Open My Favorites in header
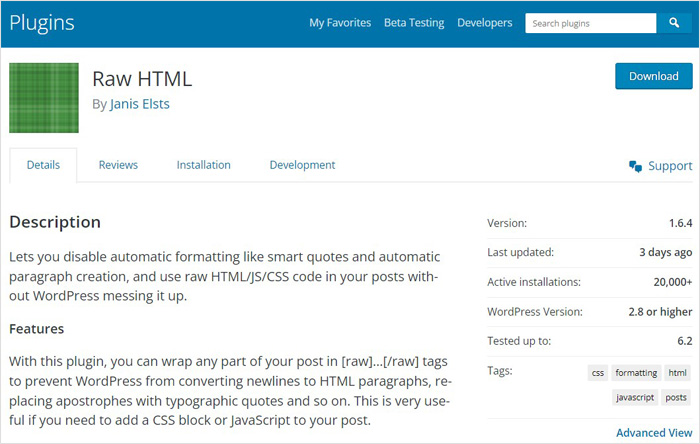Image resolution: width=700 pixels, height=444 pixels. 340,23
